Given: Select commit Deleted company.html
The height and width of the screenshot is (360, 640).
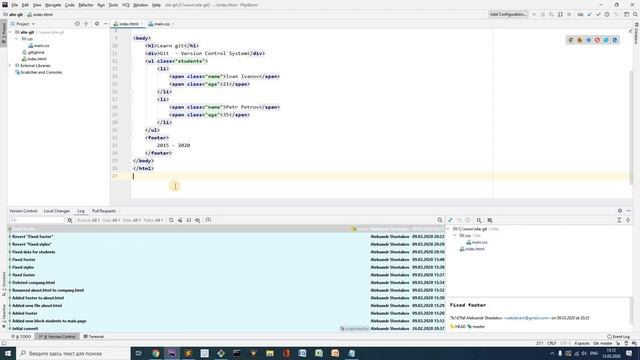Looking at the screenshot, I should 227,282.
